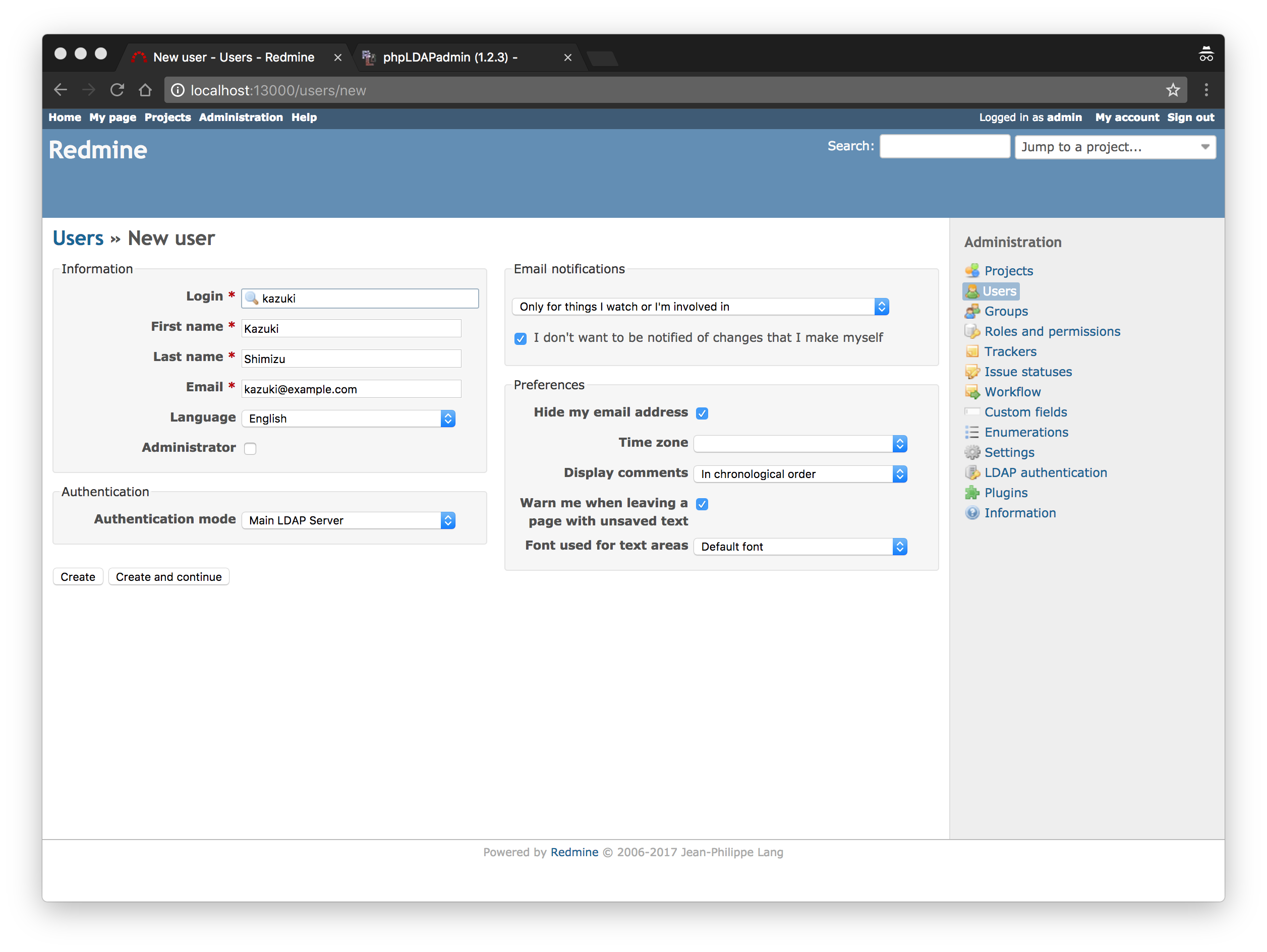Click the Workflow icon in sidebar
The image size is (1267, 952).
point(972,392)
